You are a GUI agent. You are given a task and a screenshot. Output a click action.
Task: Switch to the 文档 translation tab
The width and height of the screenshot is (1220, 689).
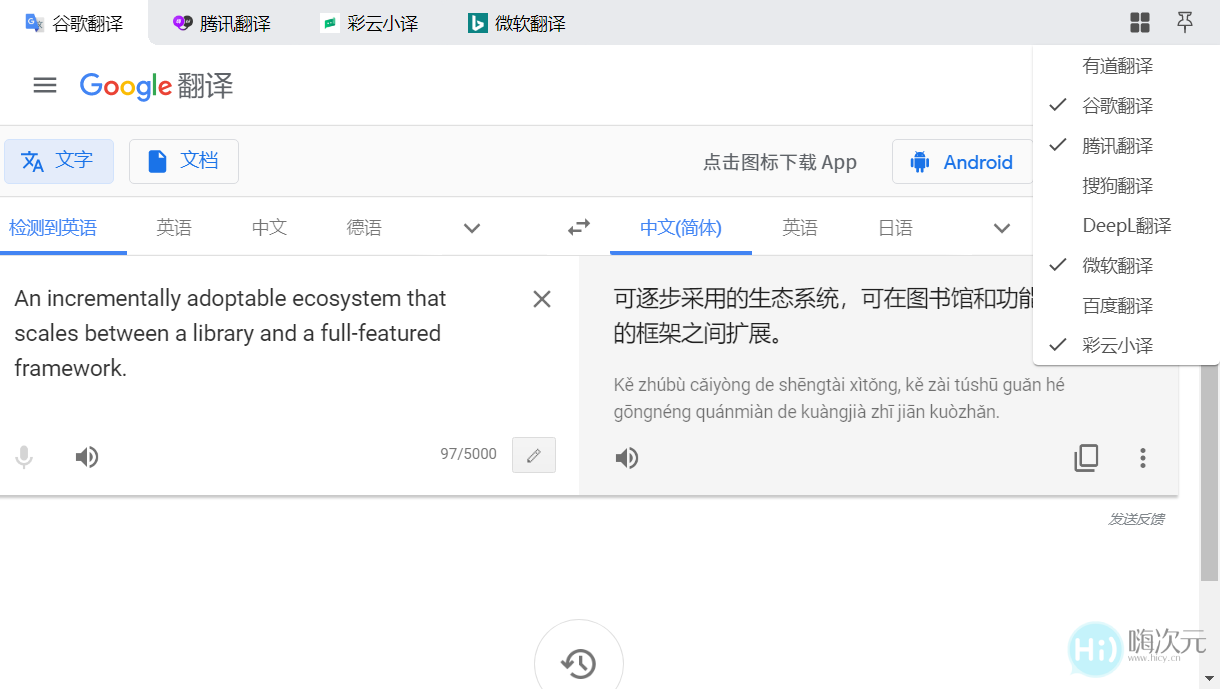pyautogui.click(x=184, y=160)
